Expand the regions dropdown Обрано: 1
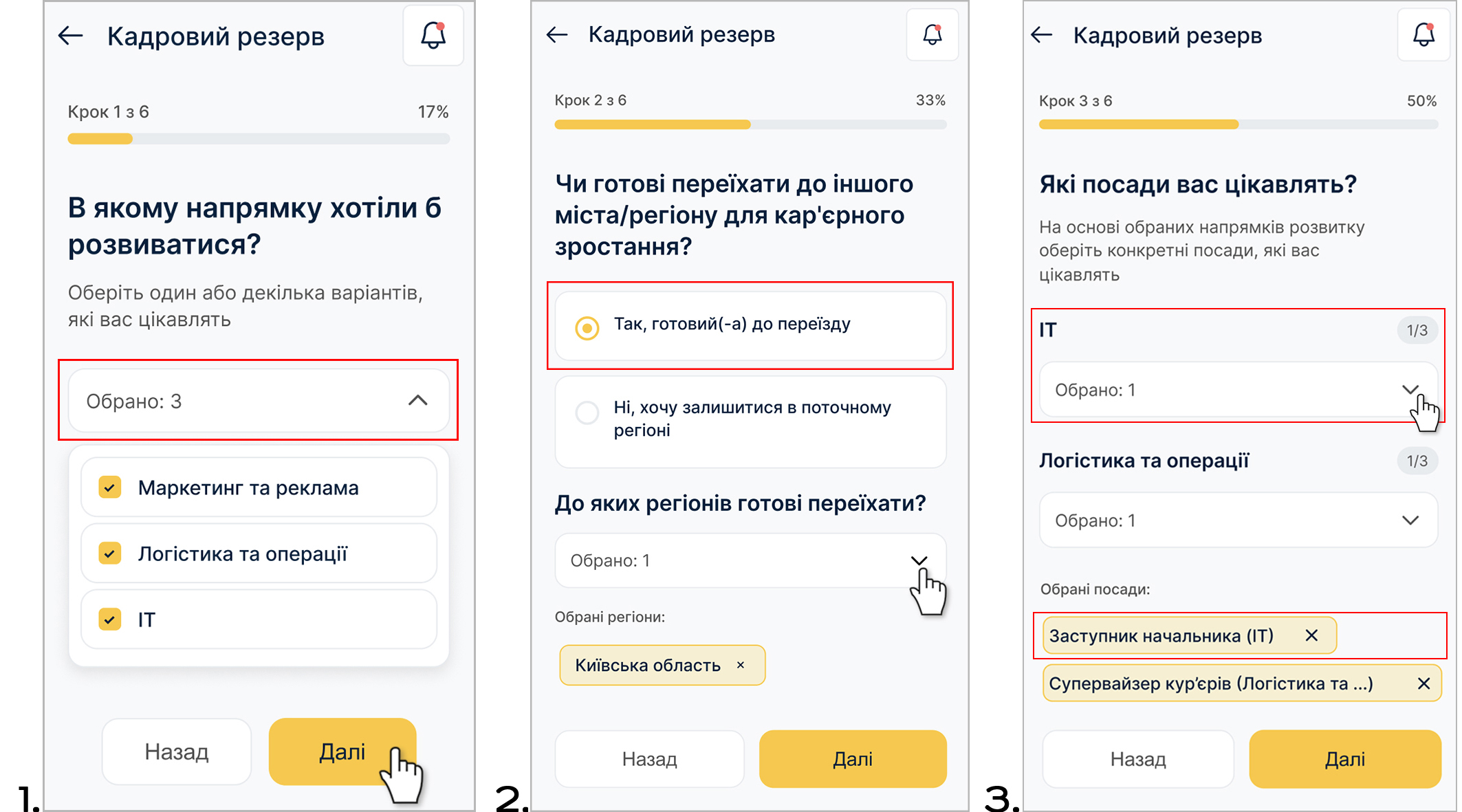1462x812 pixels. 919,560
